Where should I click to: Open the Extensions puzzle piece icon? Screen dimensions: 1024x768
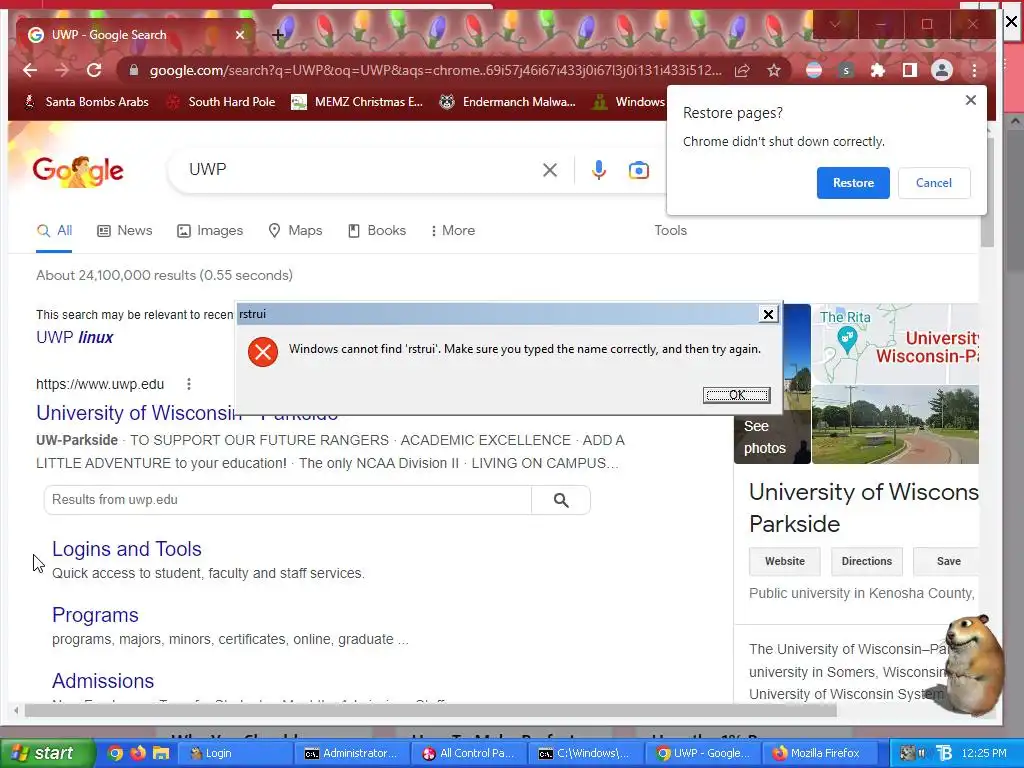[878, 71]
